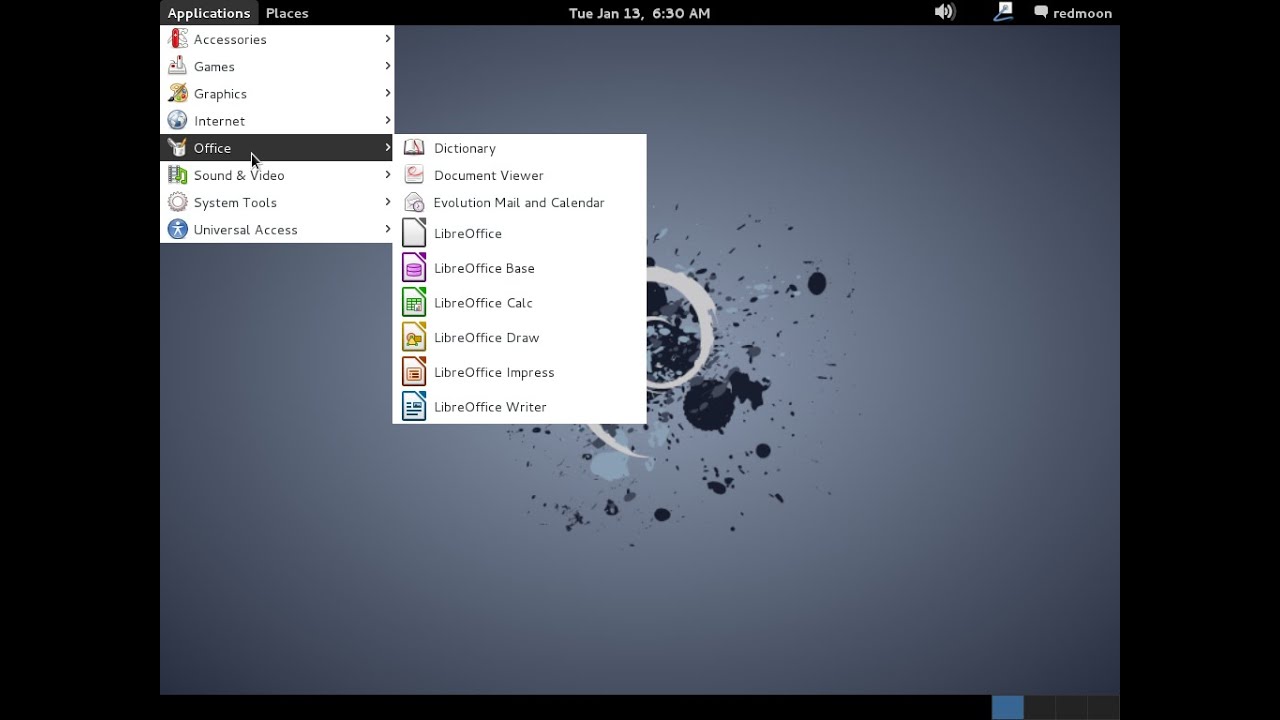Click the Accessories category icon

(x=178, y=39)
